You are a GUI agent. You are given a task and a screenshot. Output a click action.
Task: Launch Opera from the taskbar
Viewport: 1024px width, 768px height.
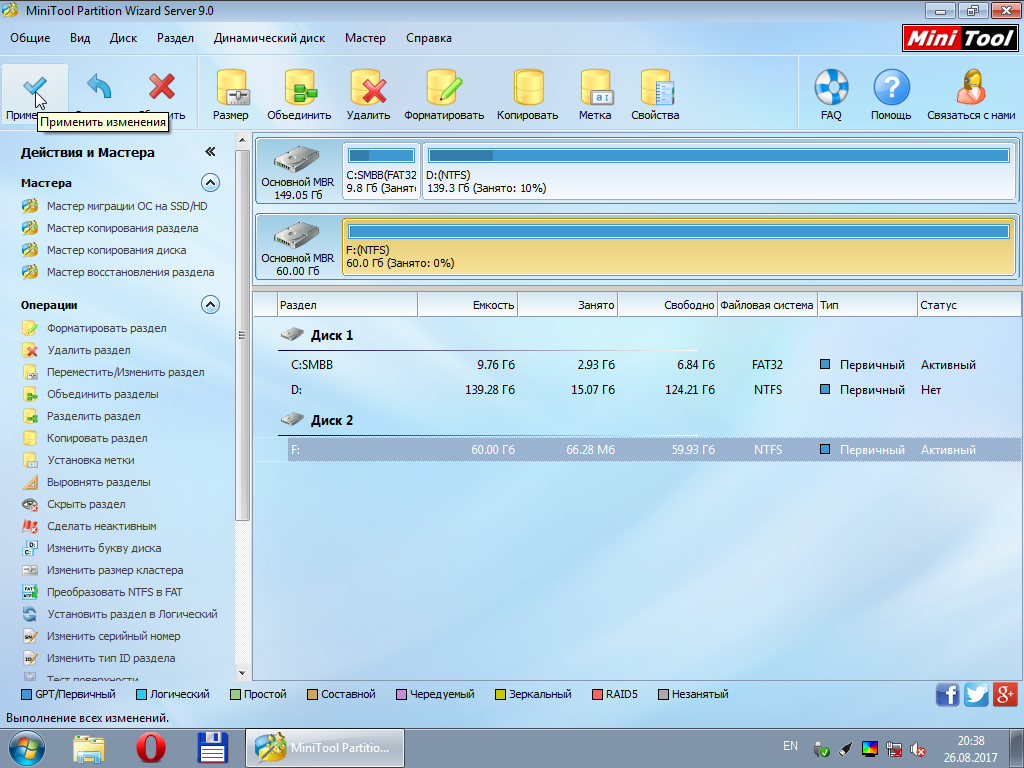pos(151,748)
